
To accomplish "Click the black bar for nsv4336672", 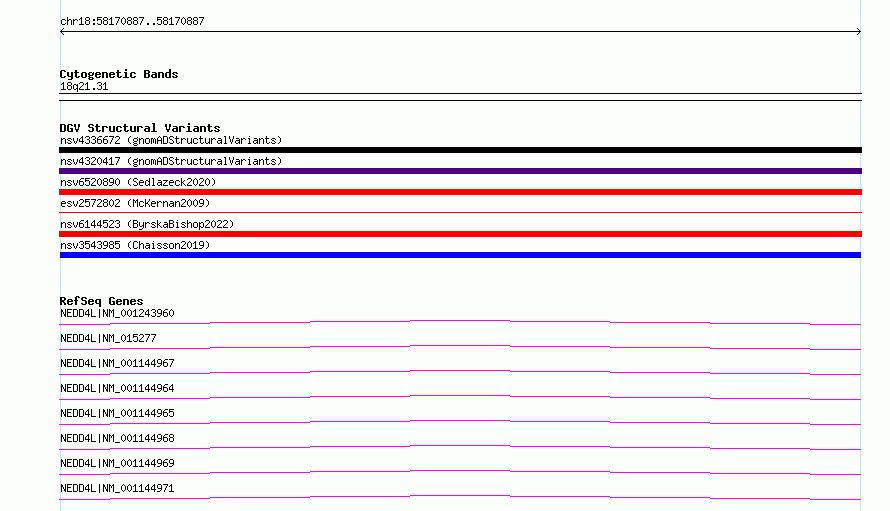I will tap(460, 150).
